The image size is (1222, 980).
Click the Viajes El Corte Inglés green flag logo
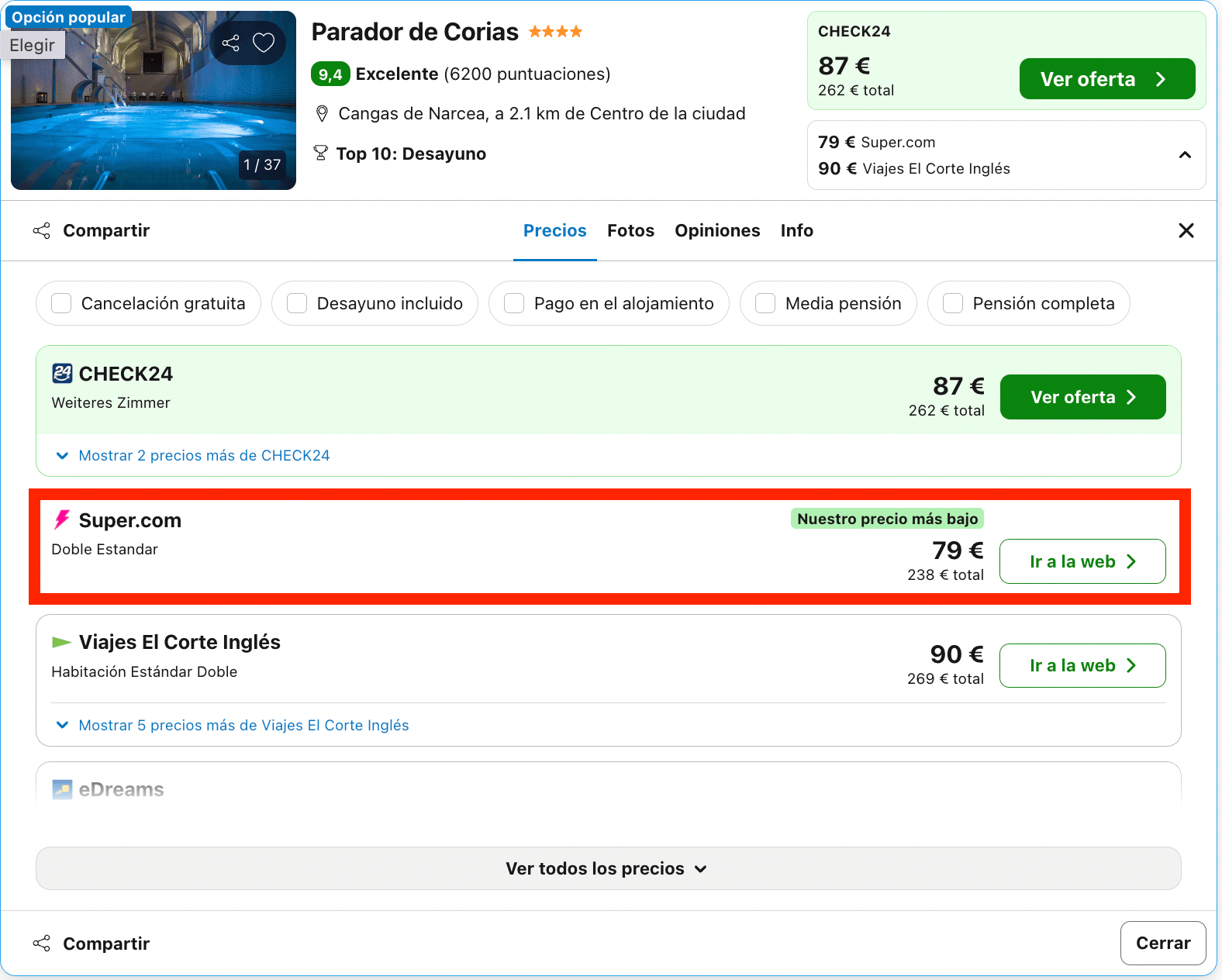pyautogui.click(x=61, y=642)
